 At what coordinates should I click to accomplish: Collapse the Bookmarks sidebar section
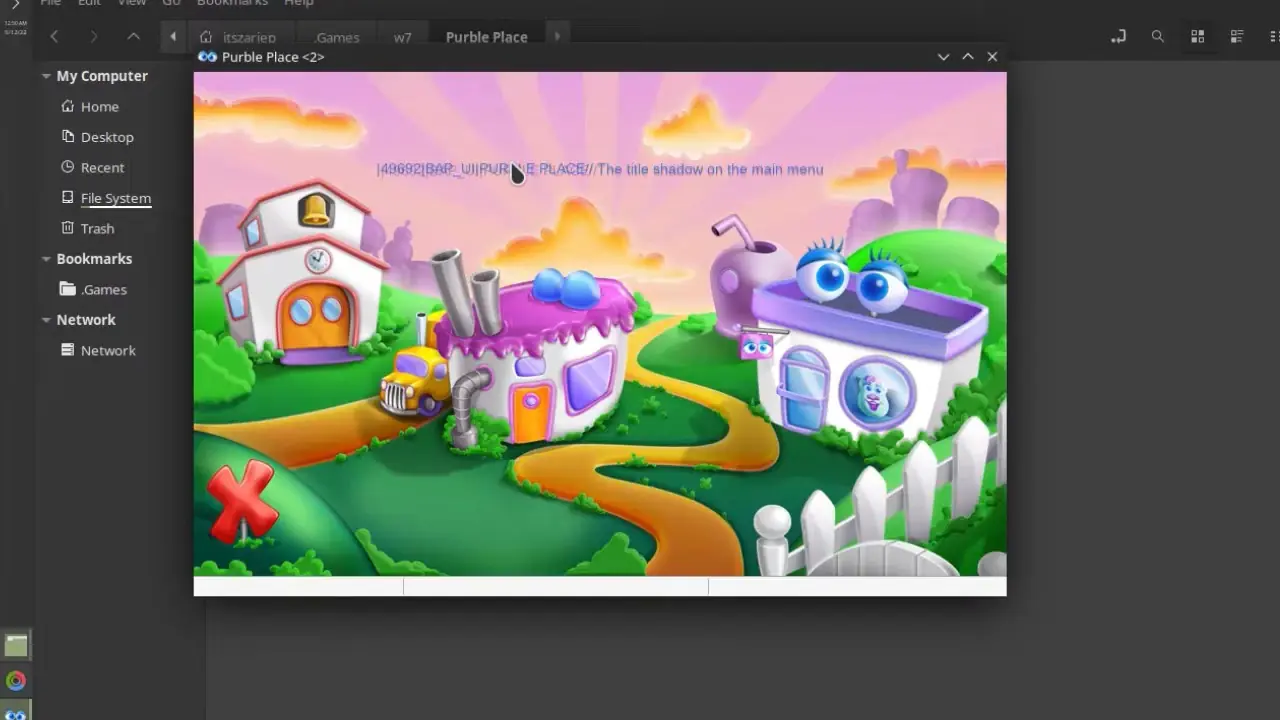[46, 259]
